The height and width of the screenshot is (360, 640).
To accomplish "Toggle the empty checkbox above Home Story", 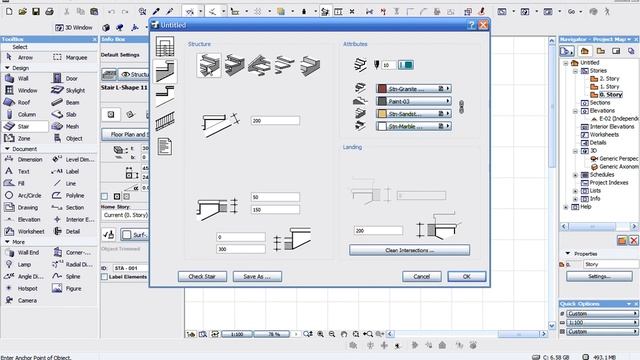I will [x=104, y=196].
